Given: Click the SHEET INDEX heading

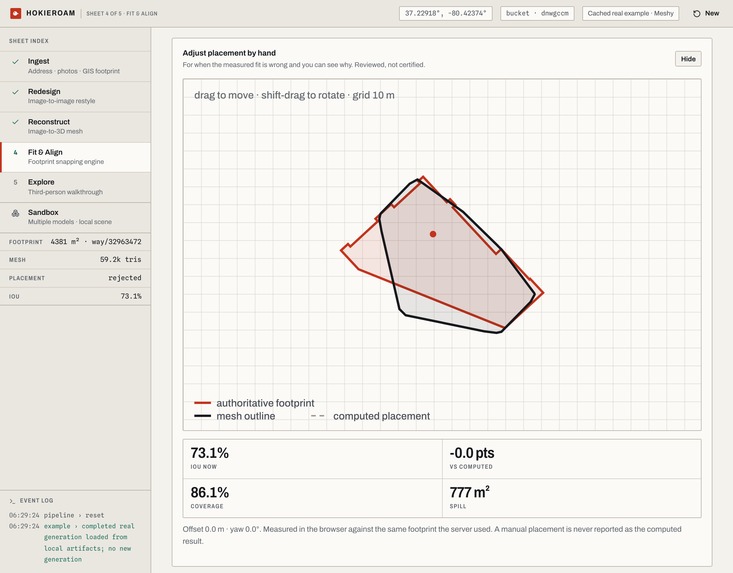Looking at the screenshot, I should (x=29, y=41).
